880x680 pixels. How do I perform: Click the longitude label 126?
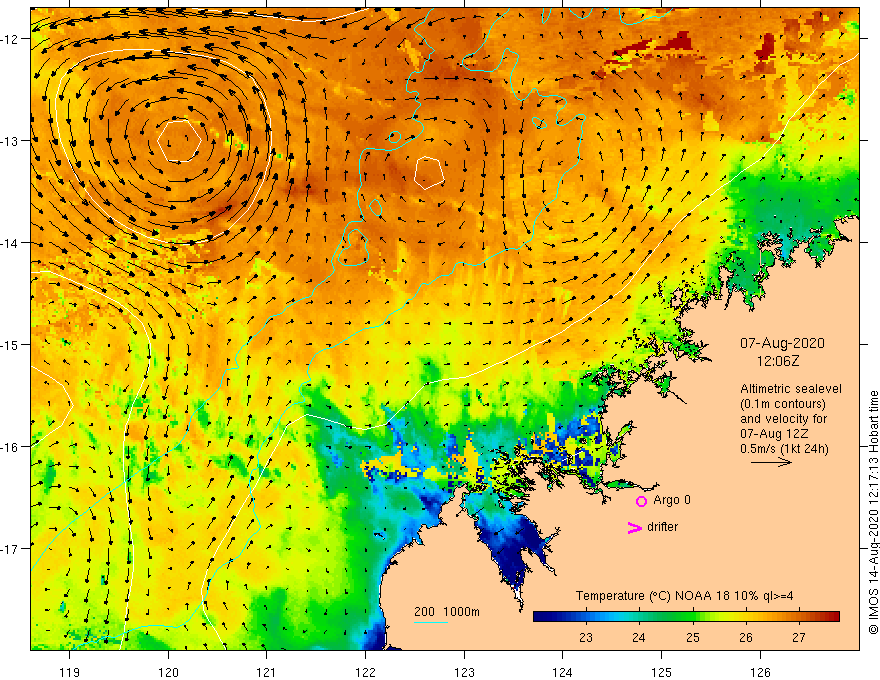pyautogui.click(x=760, y=672)
